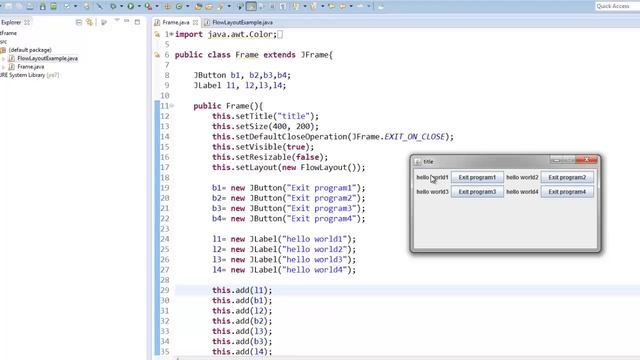Click line number 17 in the gutter

coord(164,167)
